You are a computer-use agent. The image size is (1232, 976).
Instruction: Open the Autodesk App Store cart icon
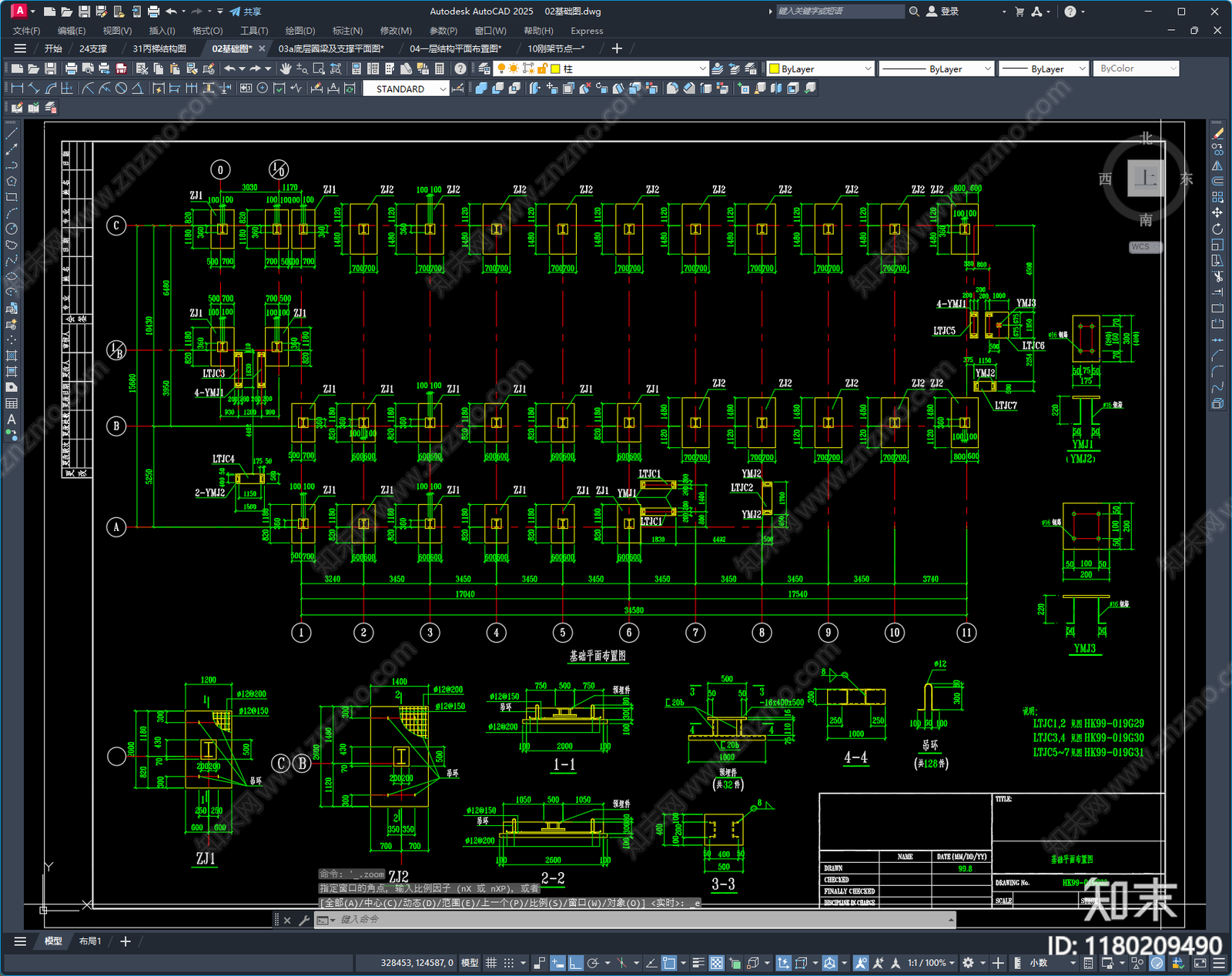point(1020,12)
